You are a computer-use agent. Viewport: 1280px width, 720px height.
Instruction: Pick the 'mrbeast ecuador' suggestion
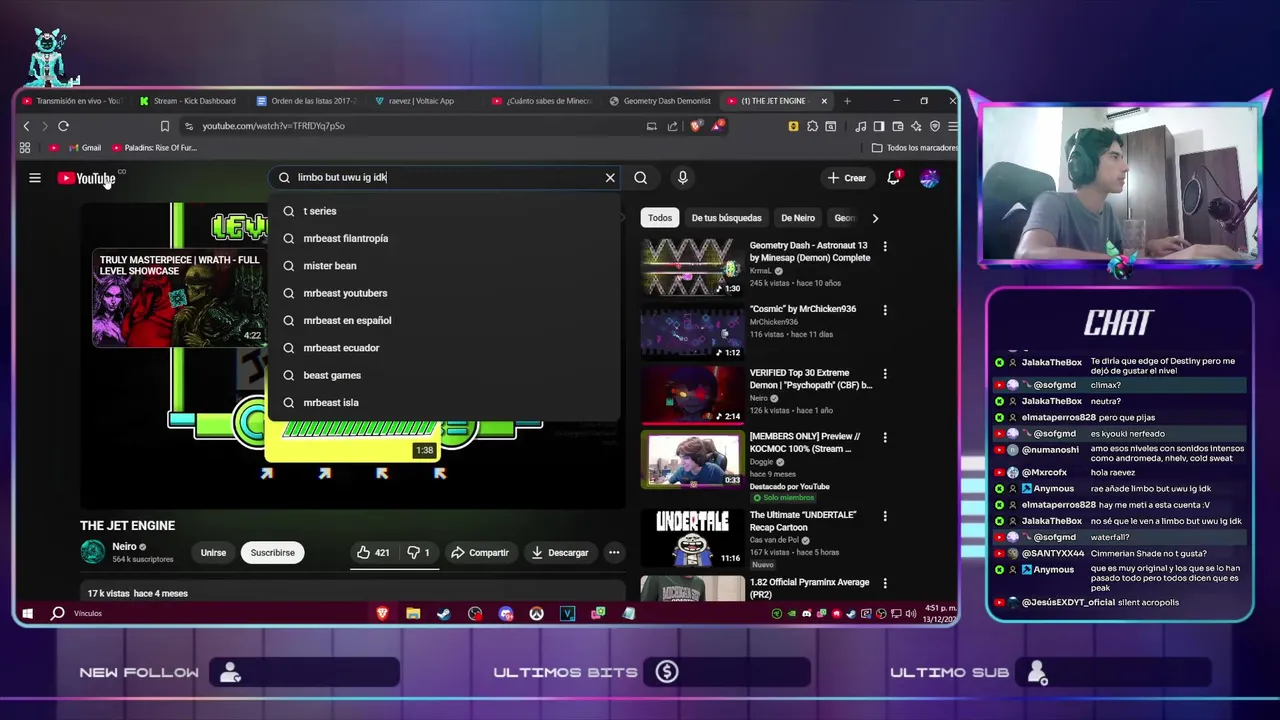(444, 348)
